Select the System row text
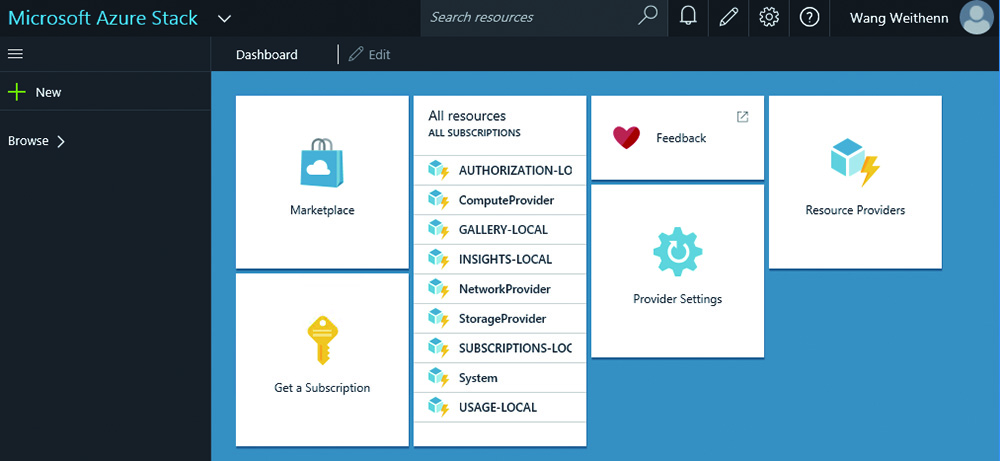 [478, 378]
